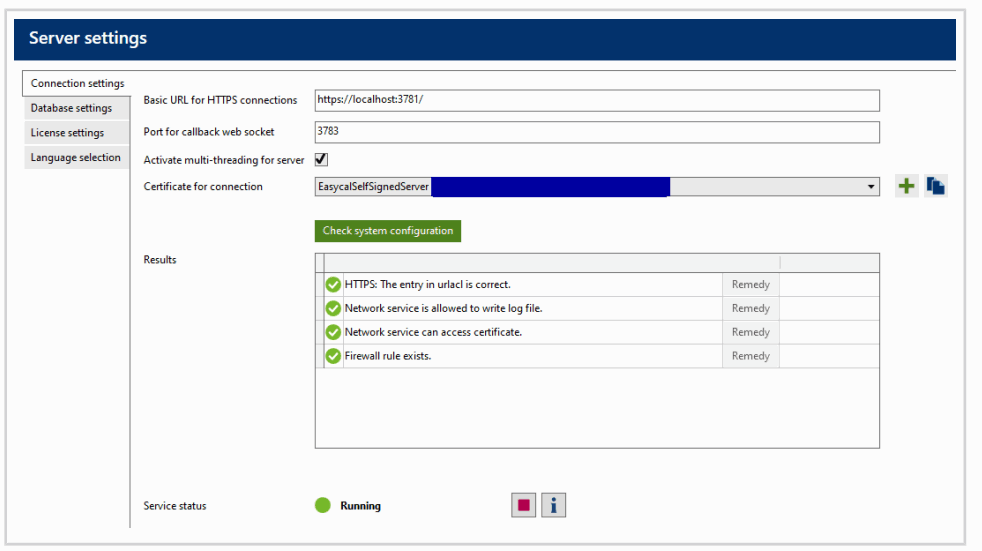
Task: Select 'Network service can access certificate.' row
Action: pos(597,332)
